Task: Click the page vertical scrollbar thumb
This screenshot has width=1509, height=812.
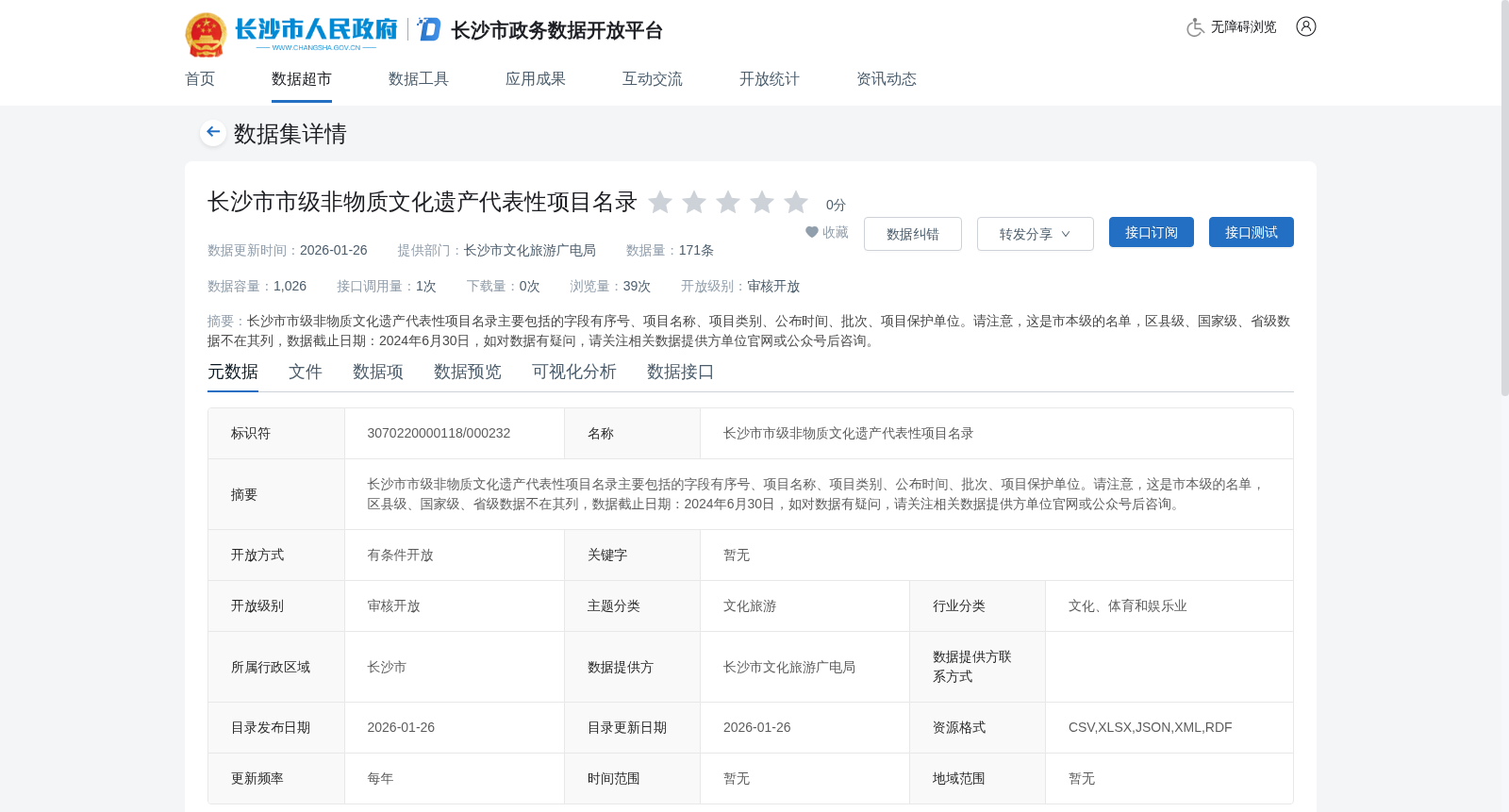Action: tap(1505, 198)
